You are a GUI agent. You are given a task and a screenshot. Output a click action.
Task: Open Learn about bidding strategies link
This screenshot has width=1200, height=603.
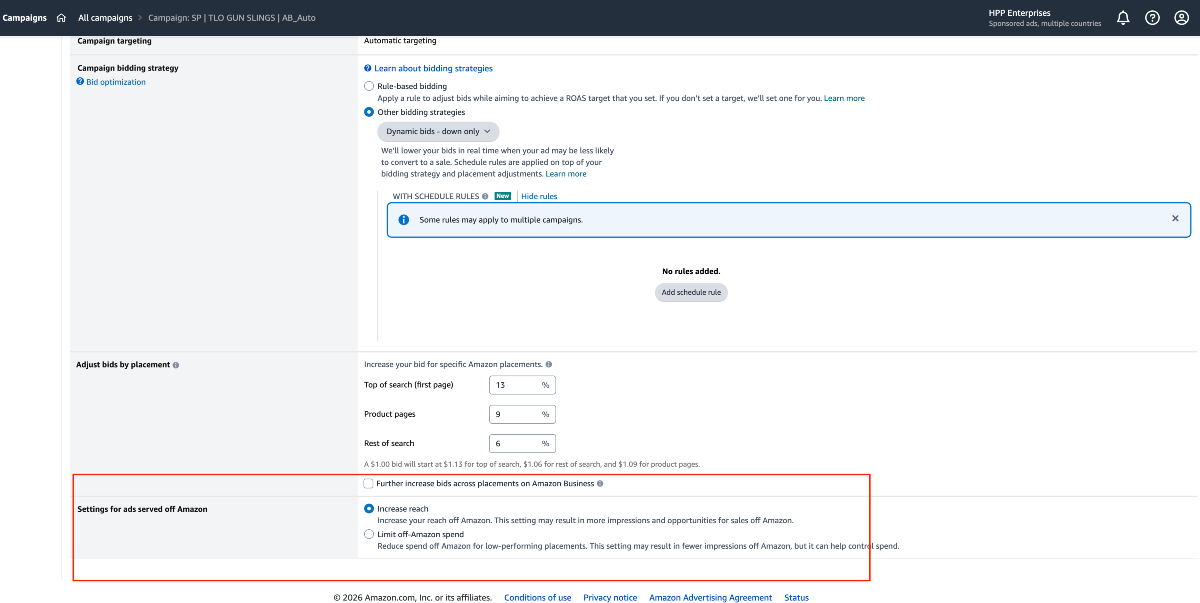click(433, 69)
